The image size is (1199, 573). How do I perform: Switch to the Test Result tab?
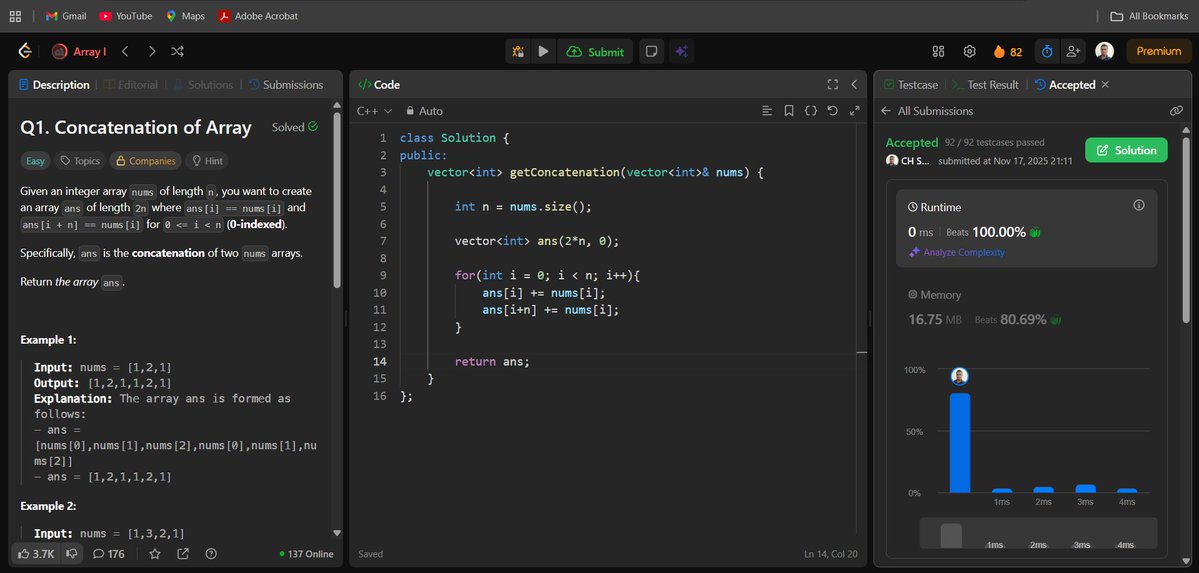[x=986, y=85]
